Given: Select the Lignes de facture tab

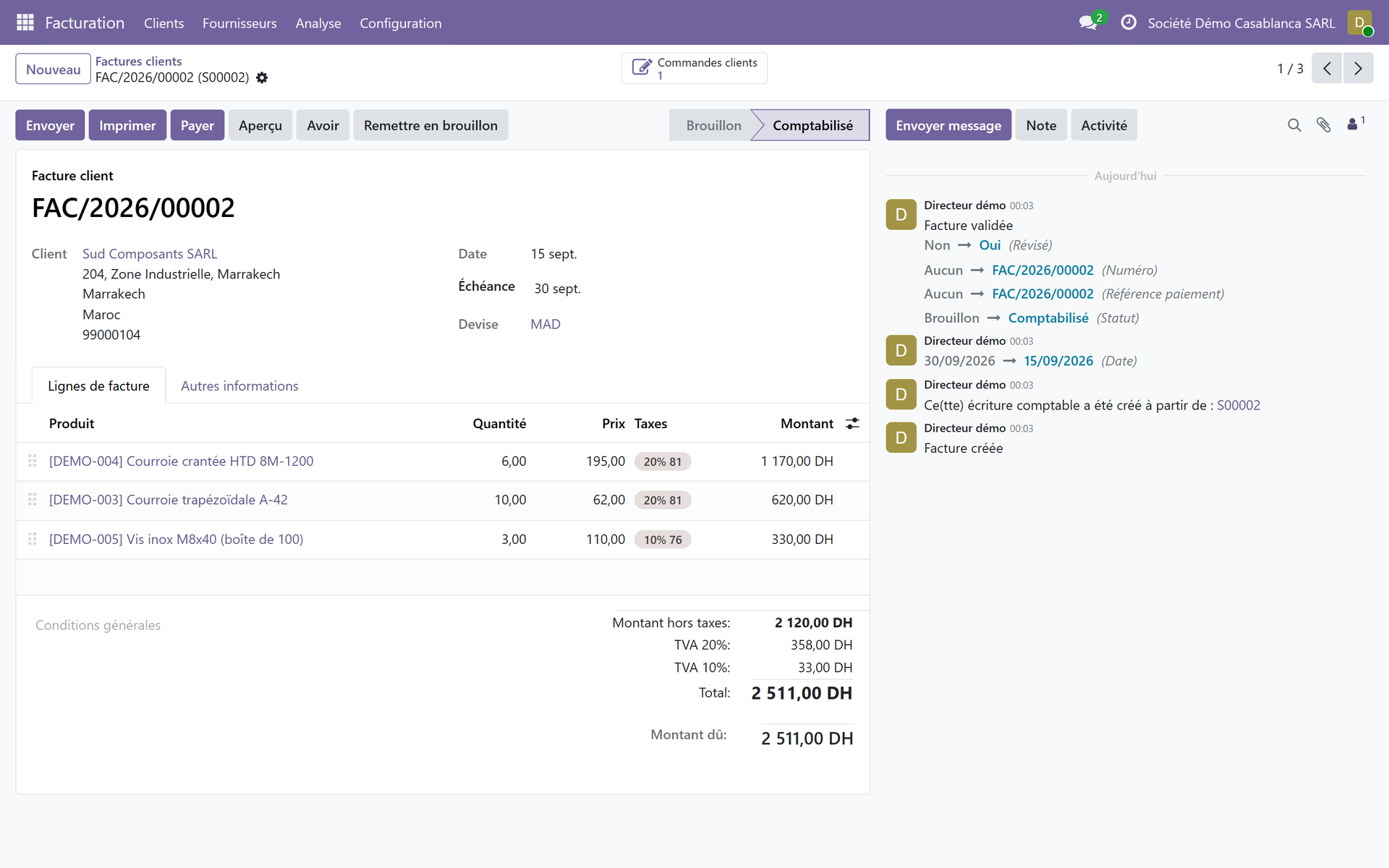Looking at the screenshot, I should click(98, 386).
